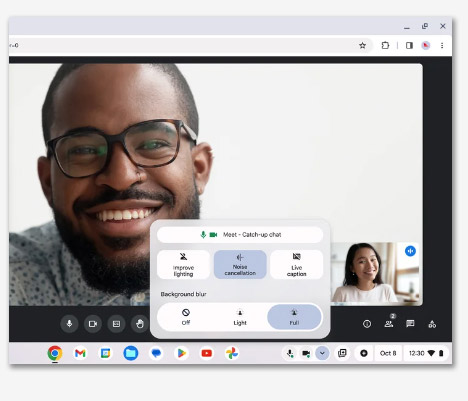Set background blur to Off
This screenshot has width=468, height=401.
186,317
